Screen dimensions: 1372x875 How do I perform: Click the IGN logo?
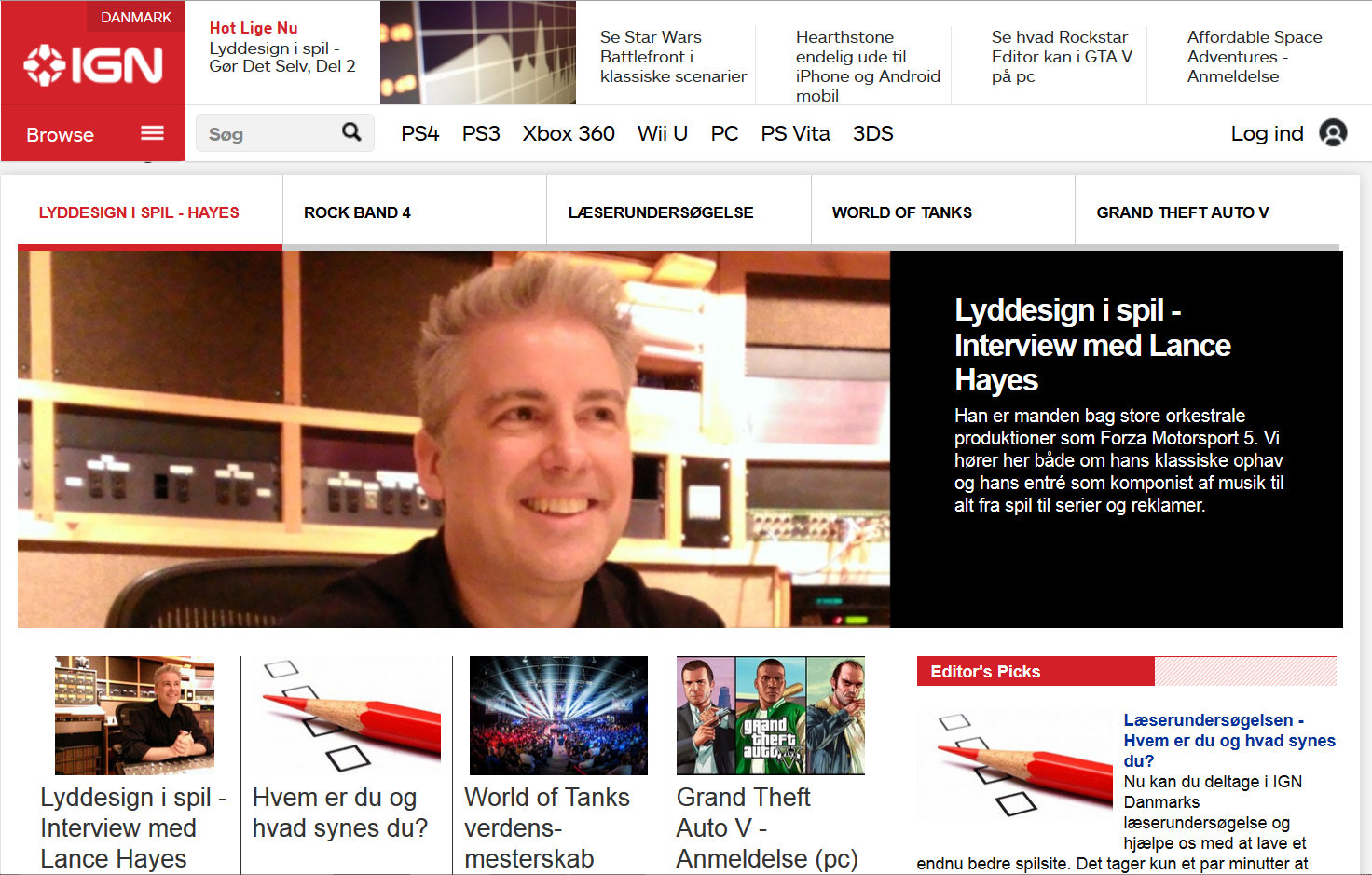pos(93,64)
